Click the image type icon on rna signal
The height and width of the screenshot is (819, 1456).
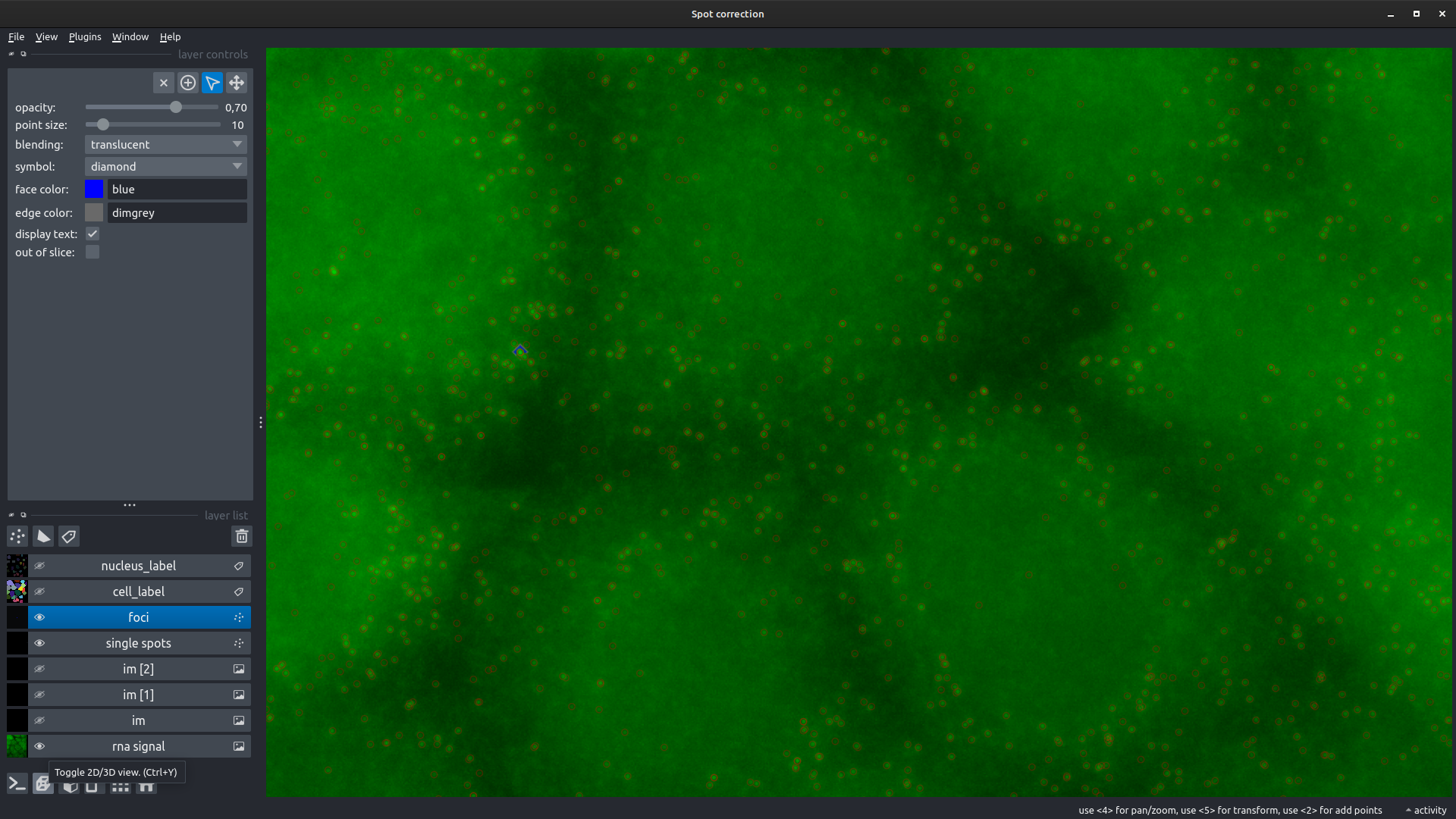tap(239, 747)
